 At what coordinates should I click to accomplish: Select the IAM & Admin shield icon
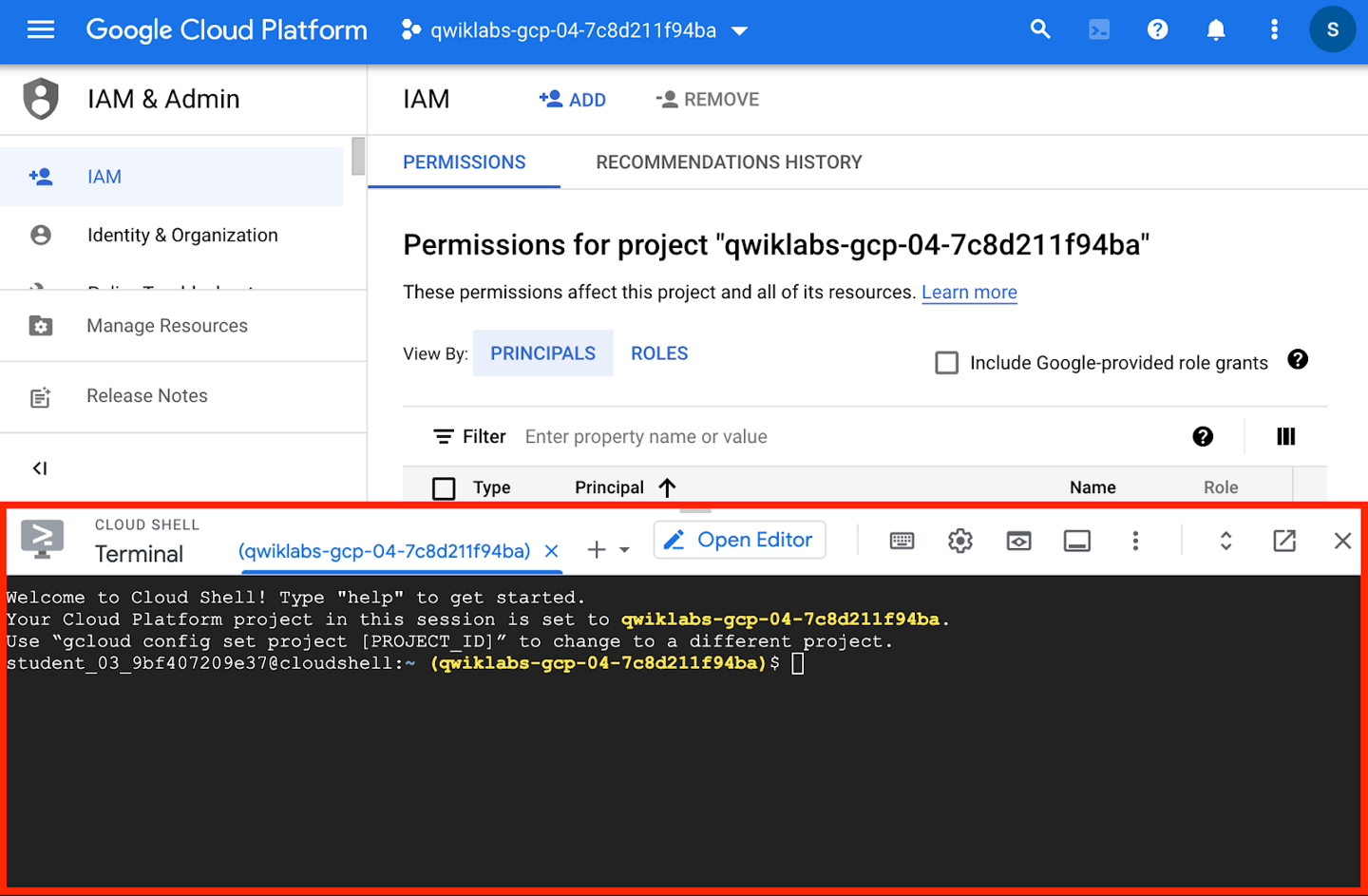pyautogui.click(x=41, y=99)
